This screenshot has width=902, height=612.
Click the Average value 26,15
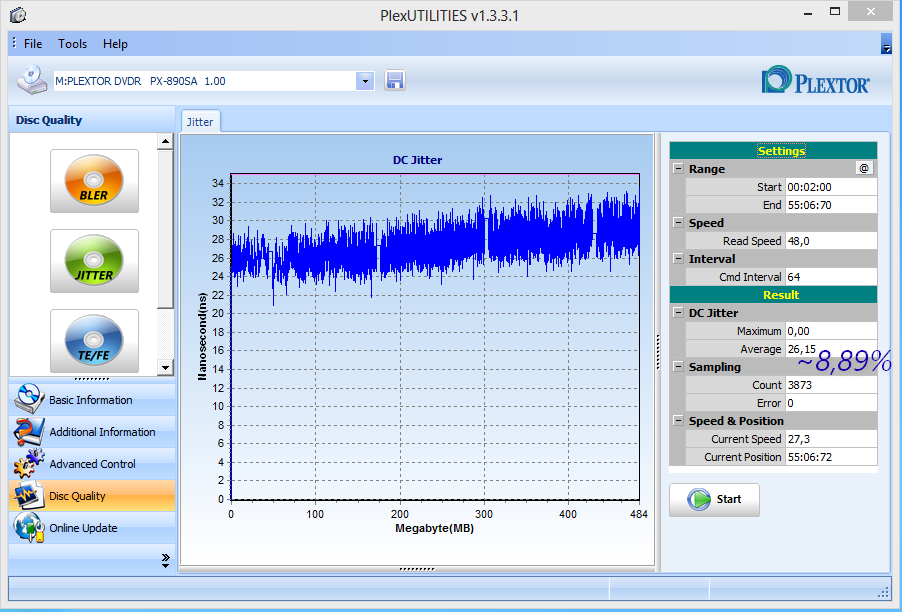coord(831,349)
